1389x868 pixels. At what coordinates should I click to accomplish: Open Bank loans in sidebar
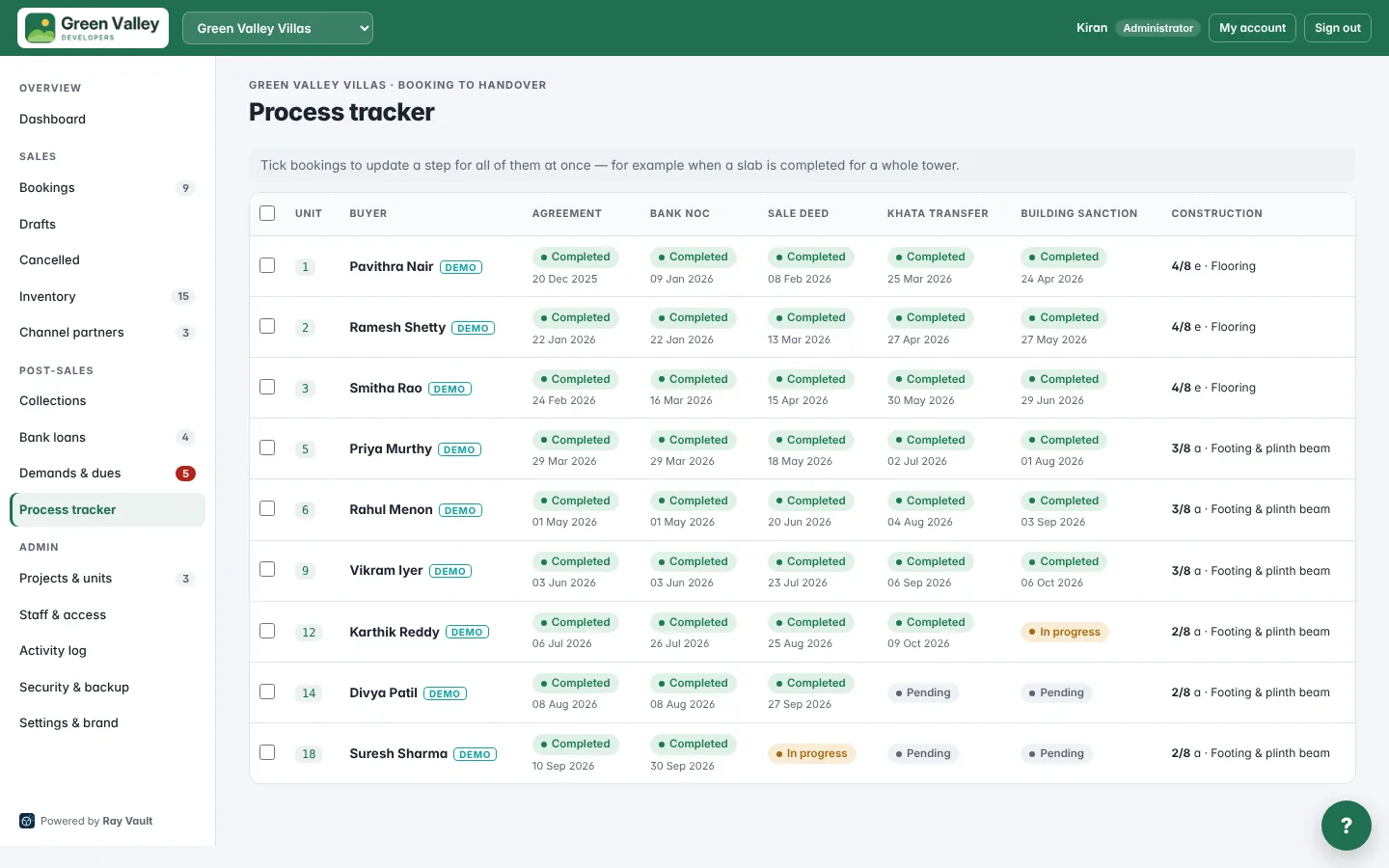point(107,437)
